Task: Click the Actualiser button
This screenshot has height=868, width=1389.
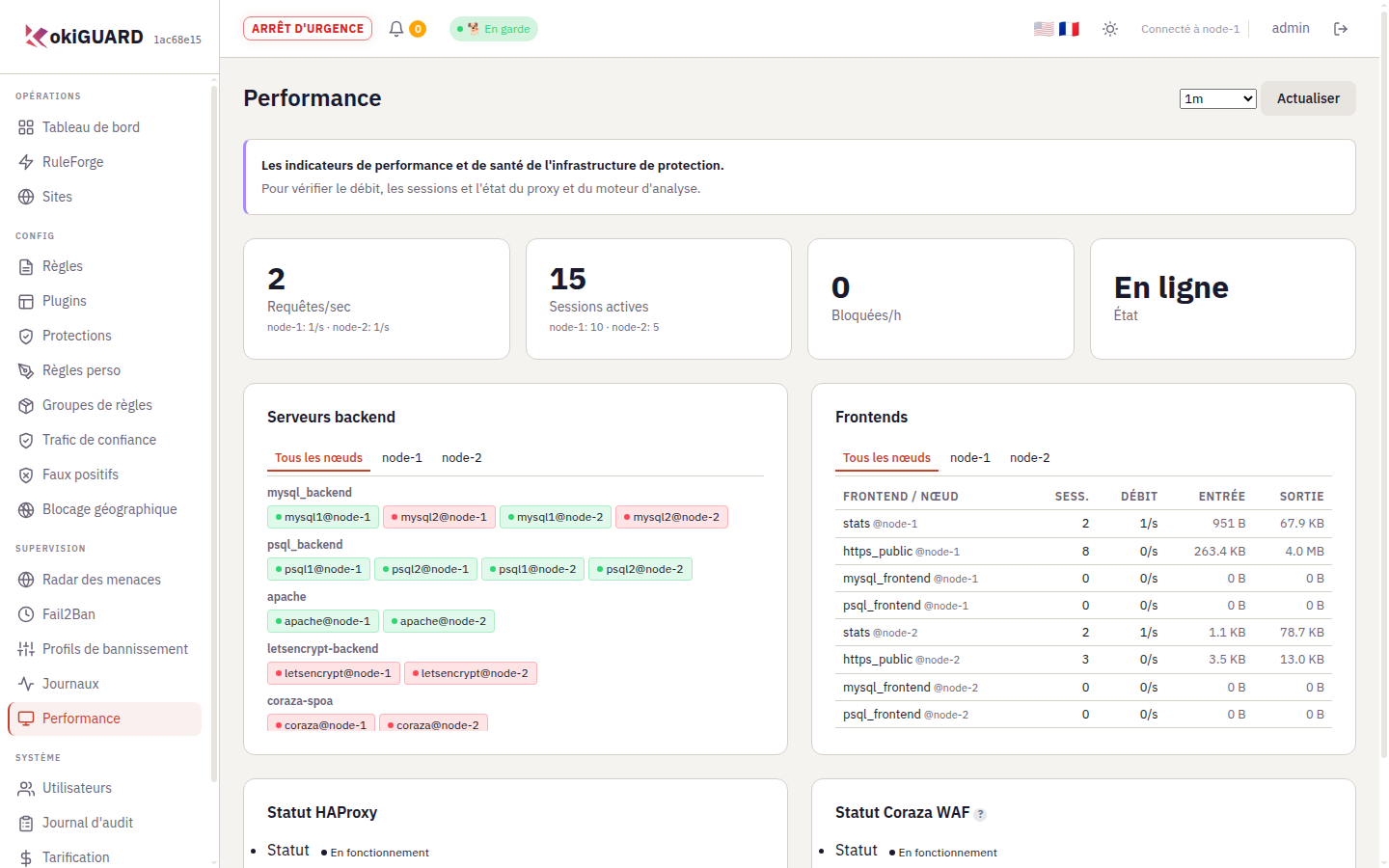Action: [x=1308, y=98]
